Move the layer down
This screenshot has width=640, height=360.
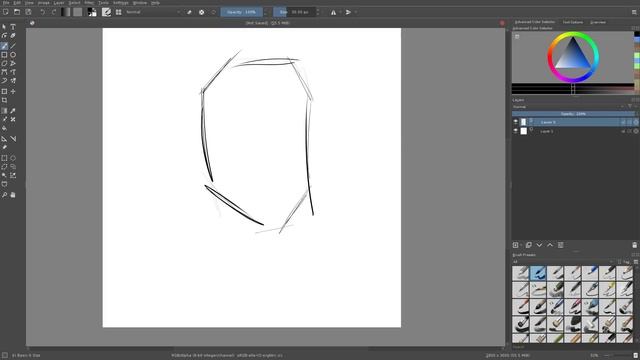539,245
